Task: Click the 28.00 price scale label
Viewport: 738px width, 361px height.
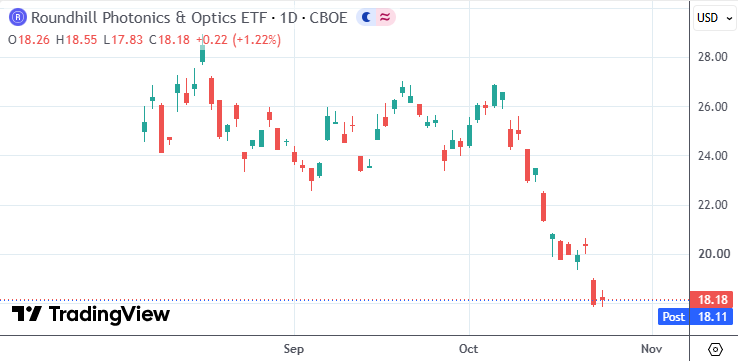Action: pyautogui.click(x=713, y=57)
